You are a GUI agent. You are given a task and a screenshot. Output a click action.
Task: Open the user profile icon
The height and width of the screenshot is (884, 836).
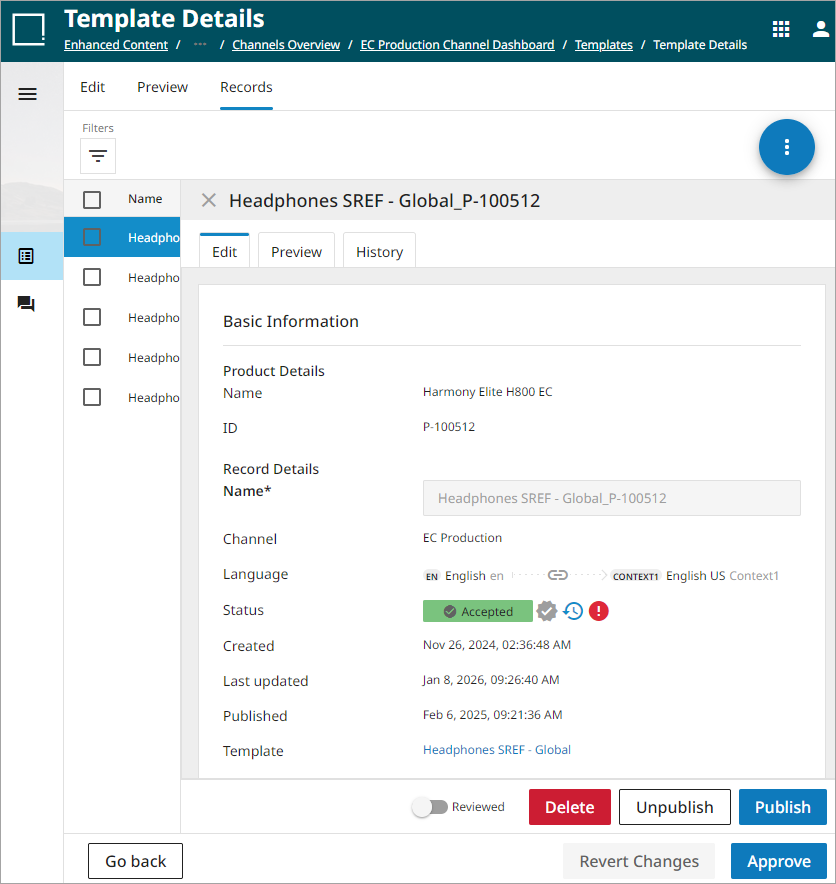pyautogui.click(x=820, y=29)
